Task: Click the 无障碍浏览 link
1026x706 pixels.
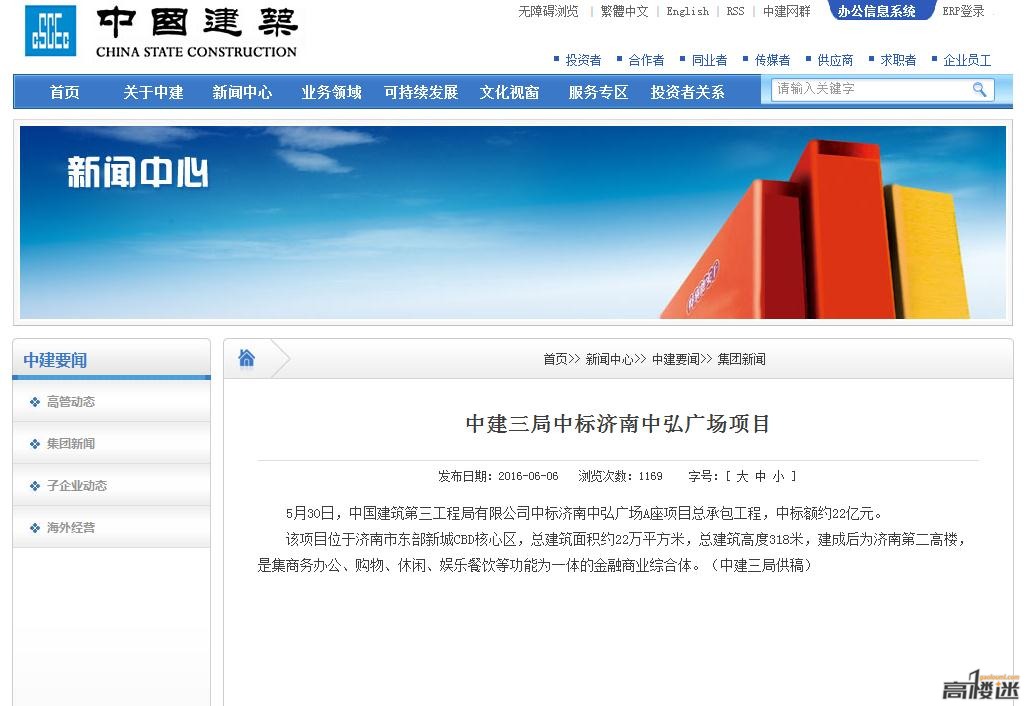Action: click(548, 11)
